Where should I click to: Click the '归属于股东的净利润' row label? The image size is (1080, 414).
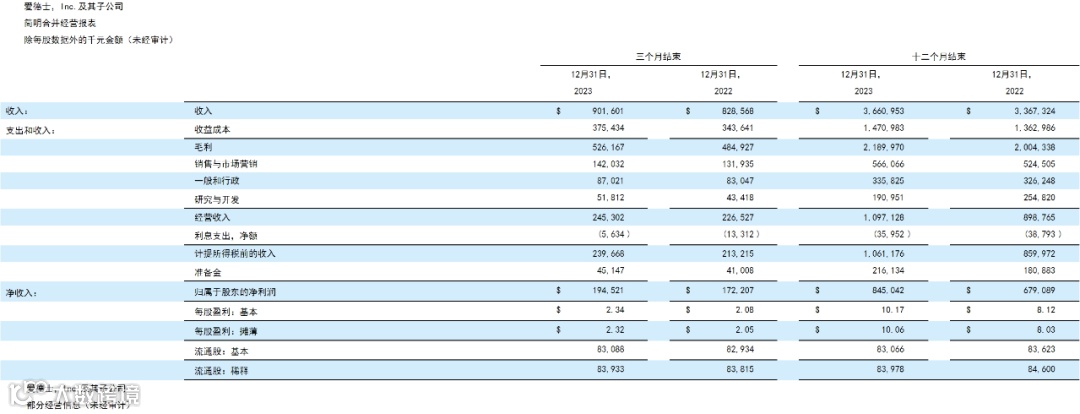[236, 292]
